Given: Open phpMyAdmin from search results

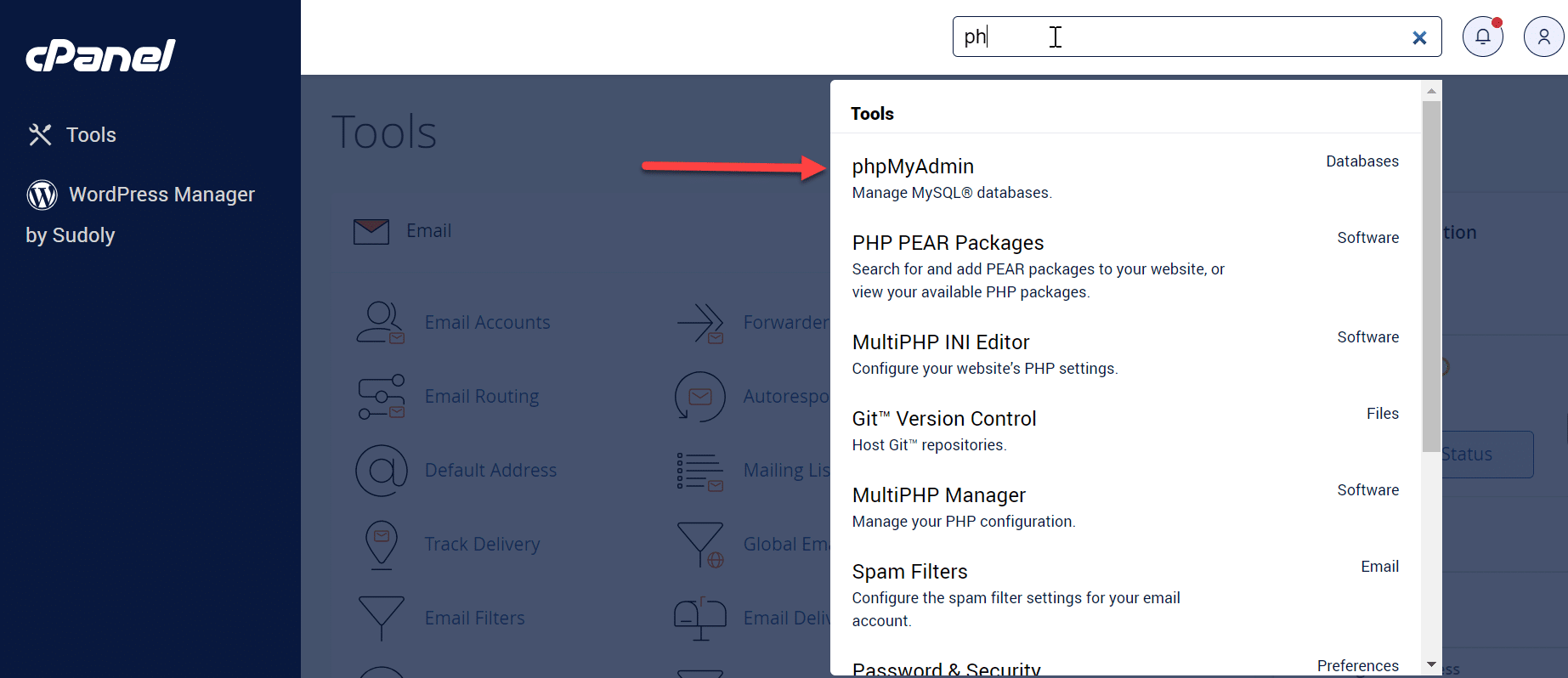Looking at the screenshot, I should (913, 167).
